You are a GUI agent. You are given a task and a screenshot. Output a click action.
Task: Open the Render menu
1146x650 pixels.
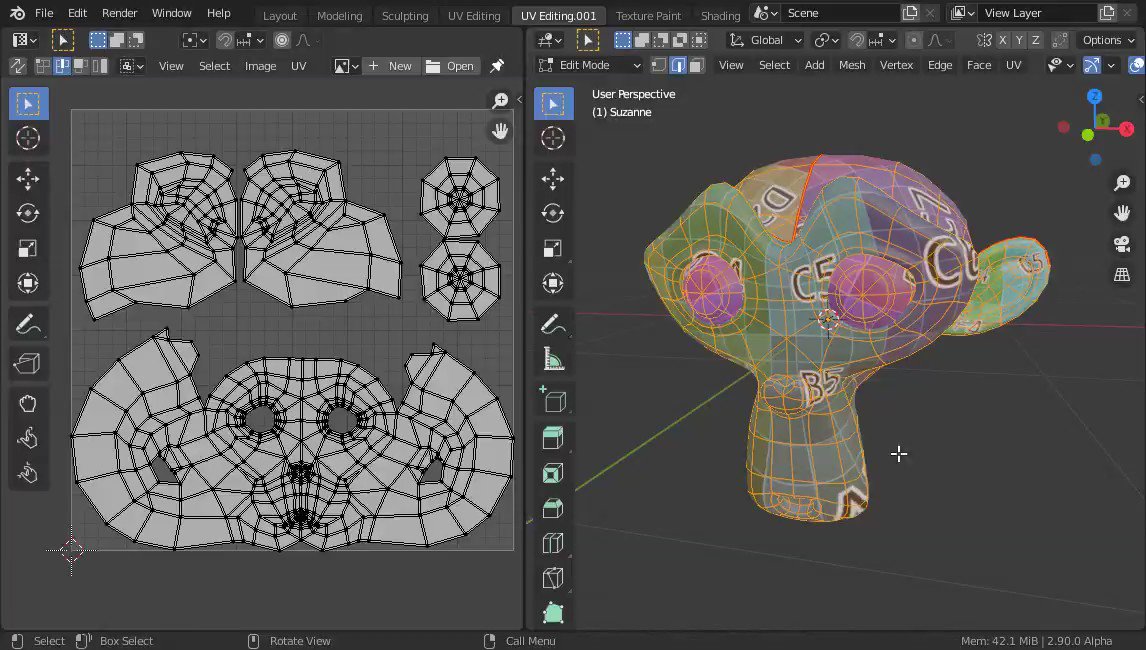[x=119, y=13]
